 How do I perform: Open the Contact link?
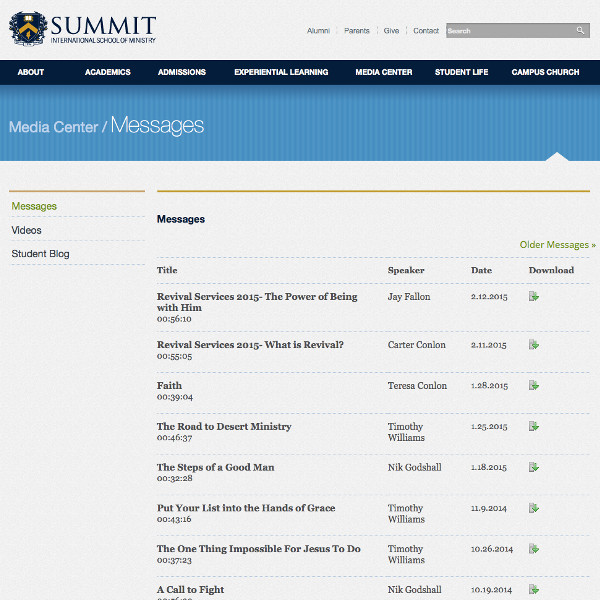coord(426,31)
